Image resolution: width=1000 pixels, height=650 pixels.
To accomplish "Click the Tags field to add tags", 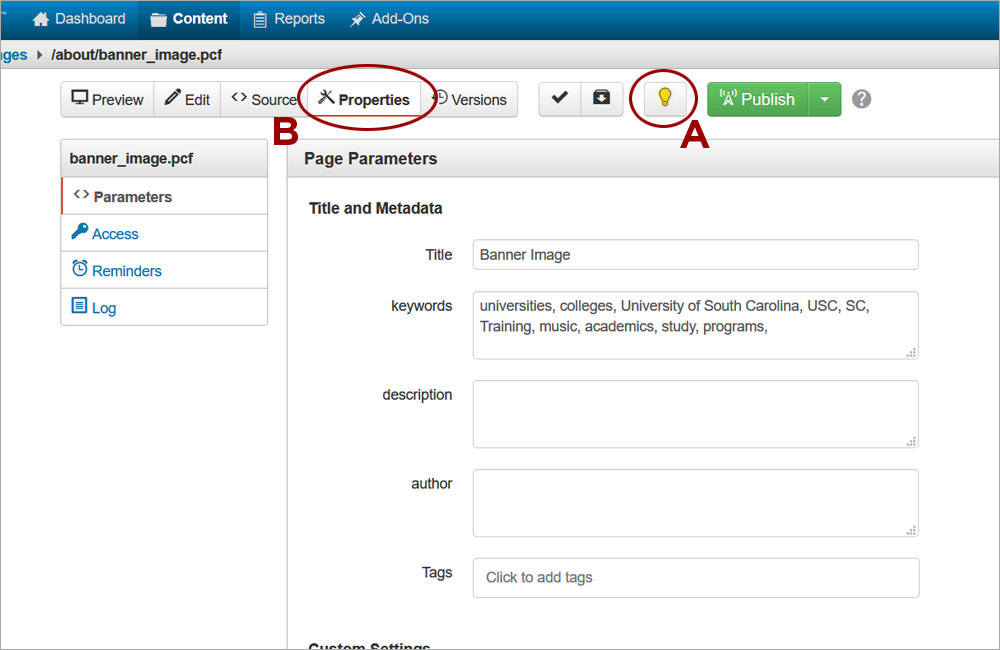I will 695,577.
